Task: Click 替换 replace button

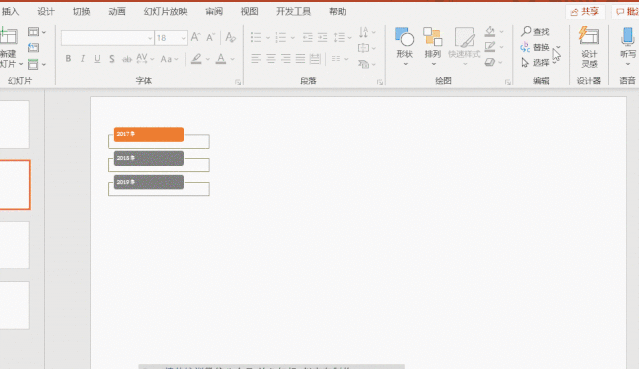Action: pos(535,47)
